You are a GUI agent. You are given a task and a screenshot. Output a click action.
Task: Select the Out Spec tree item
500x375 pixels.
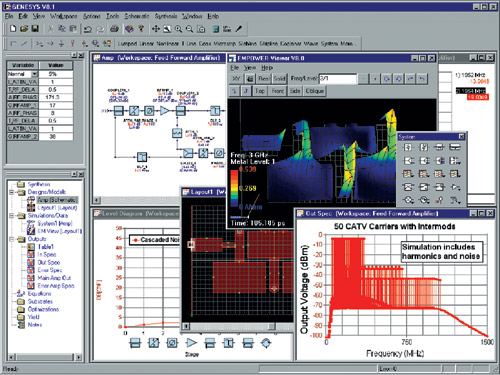[x=49, y=262]
